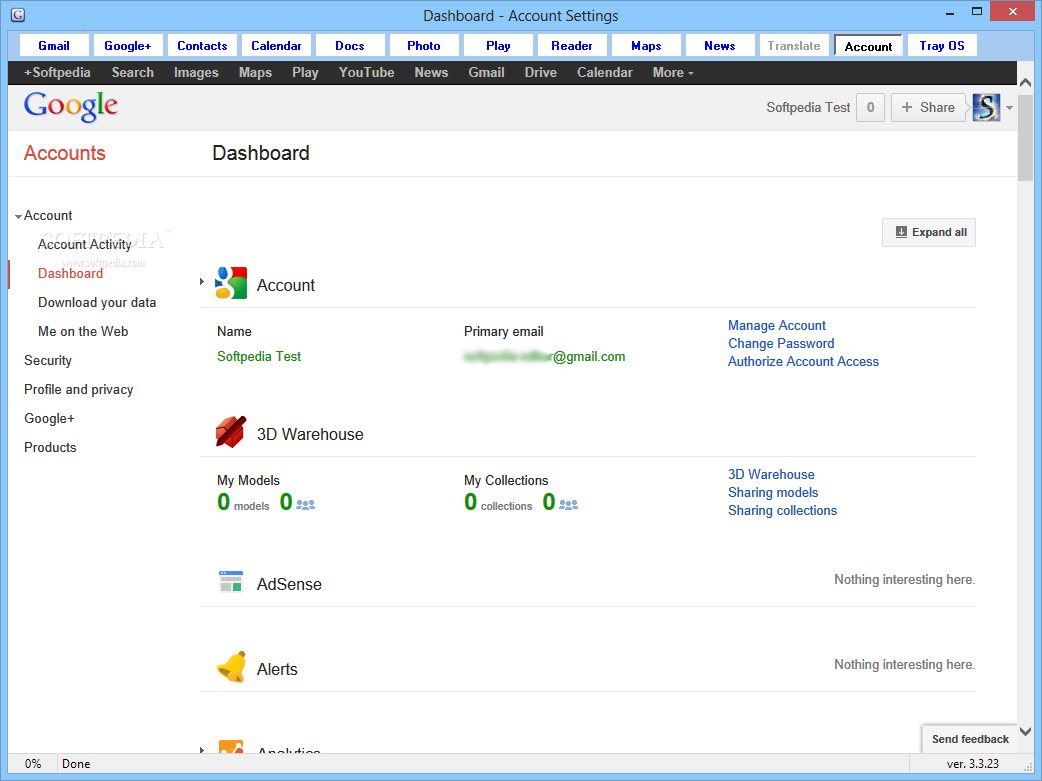This screenshot has height=781, width=1042.
Task: Click the Alerts bell icon
Action: coord(231,667)
